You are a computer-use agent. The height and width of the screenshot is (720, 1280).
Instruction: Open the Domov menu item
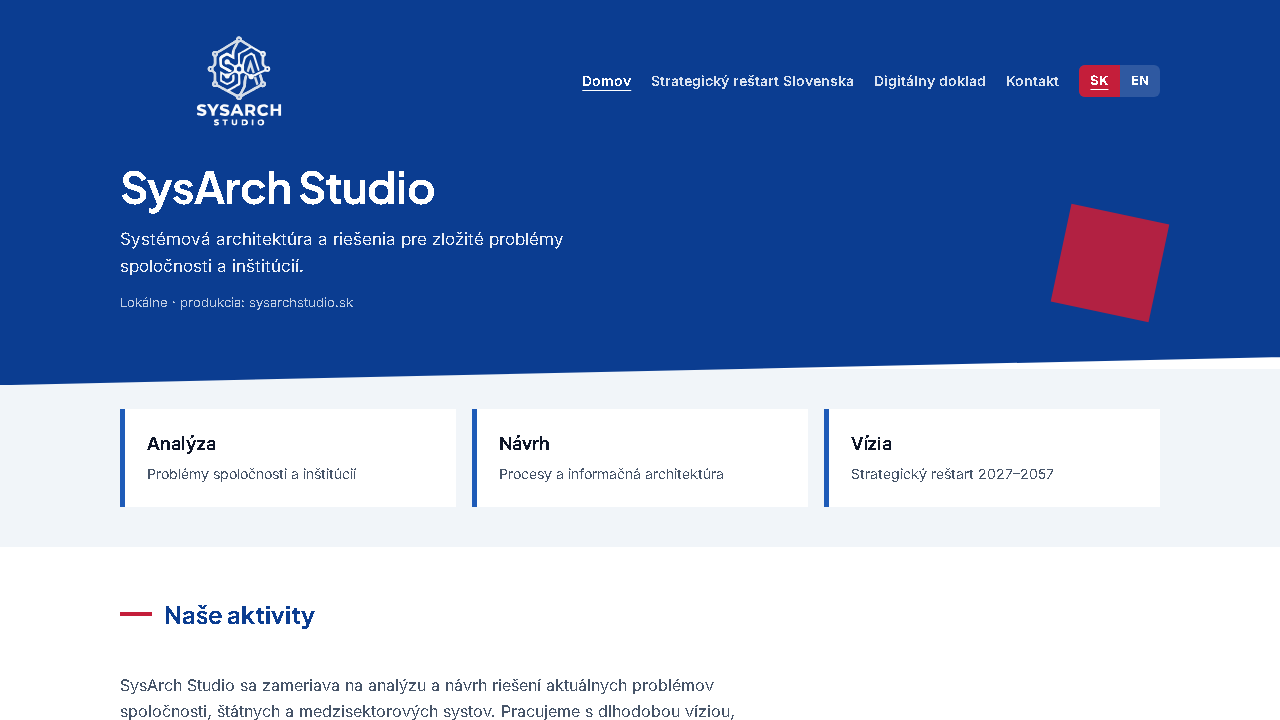point(607,81)
